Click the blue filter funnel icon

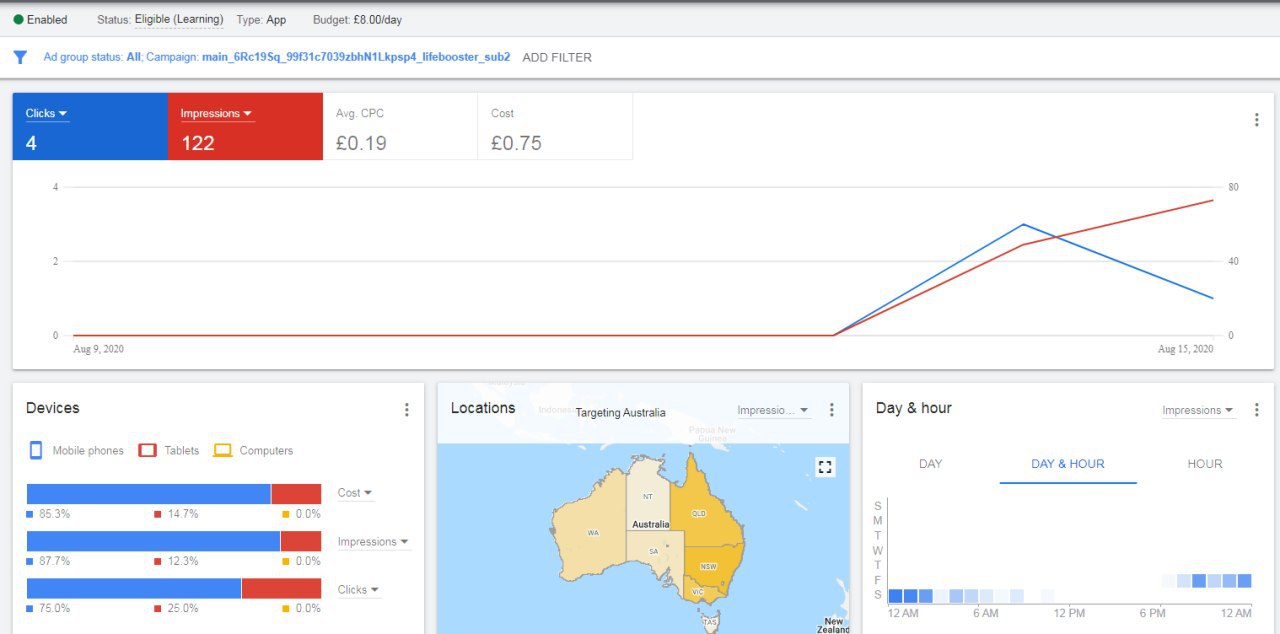pos(20,57)
